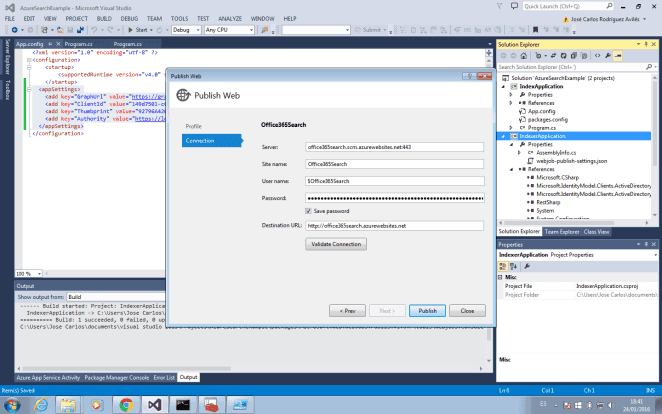Select Profile step in Publish Web

pos(194,126)
